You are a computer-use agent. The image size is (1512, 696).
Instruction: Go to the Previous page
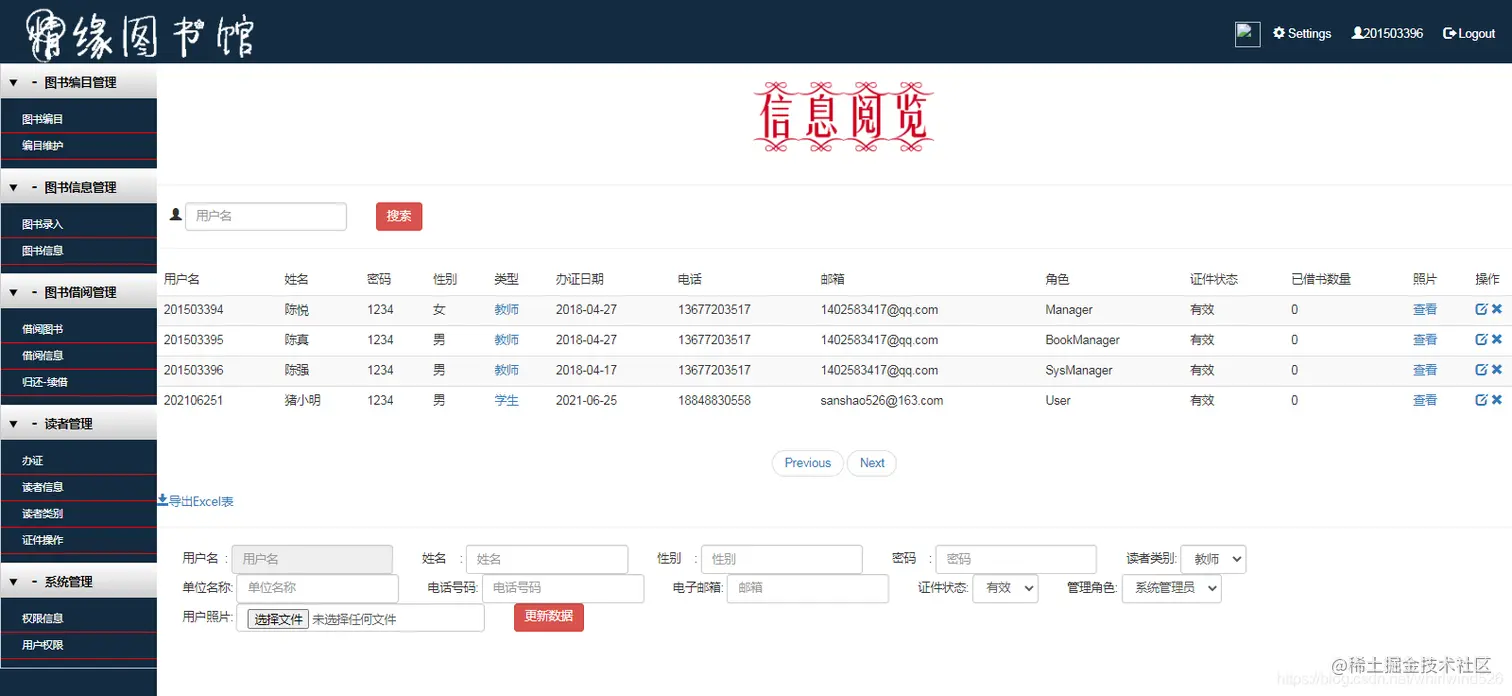point(808,463)
